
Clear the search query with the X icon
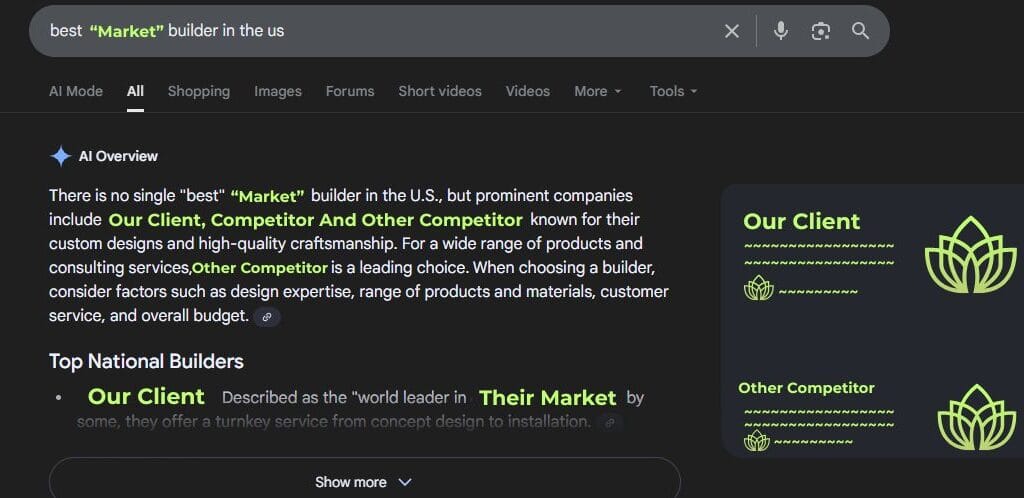pyautogui.click(x=732, y=31)
